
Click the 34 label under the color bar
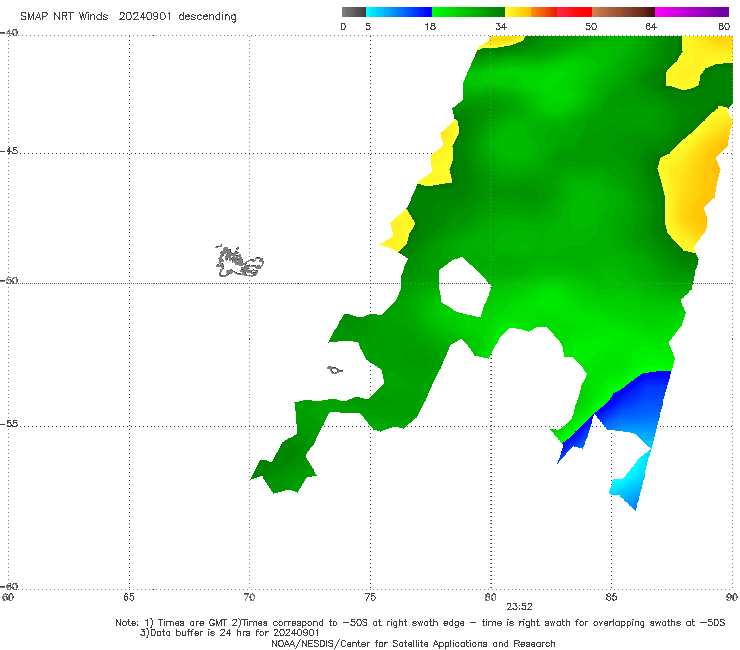[501, 27]
